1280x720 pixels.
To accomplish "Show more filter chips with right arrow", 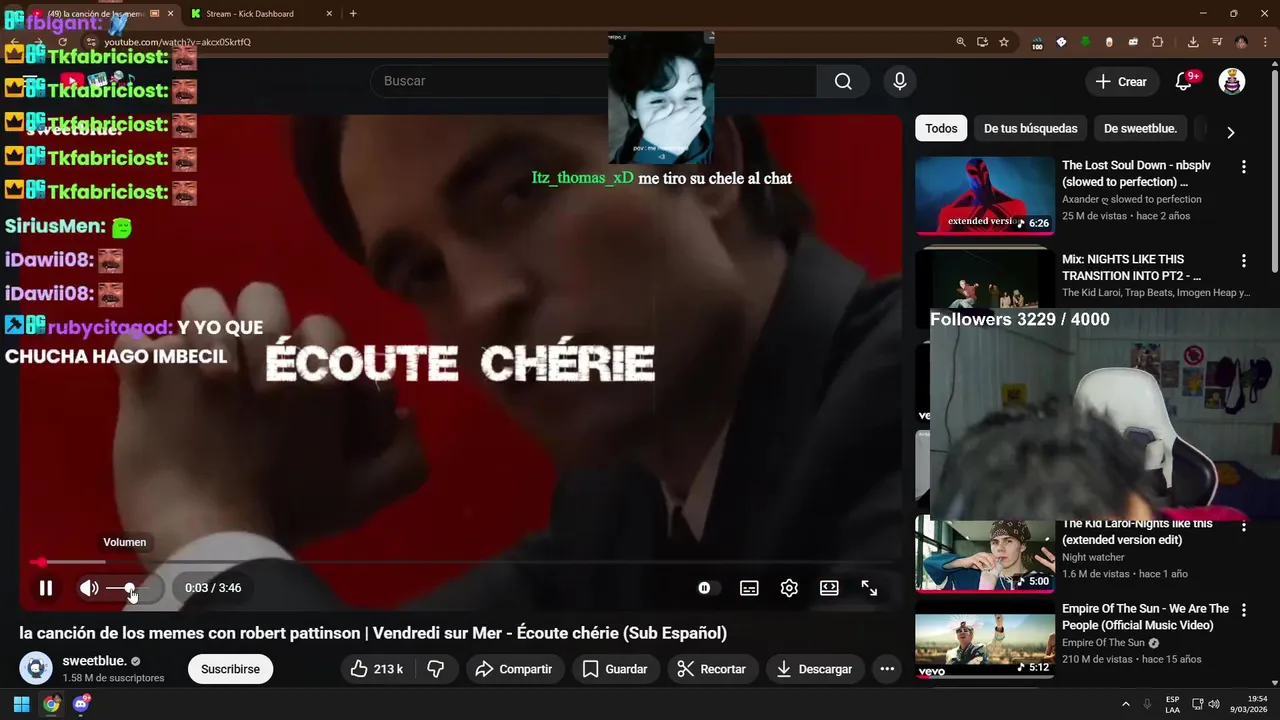I will (x=1230, y=132).
